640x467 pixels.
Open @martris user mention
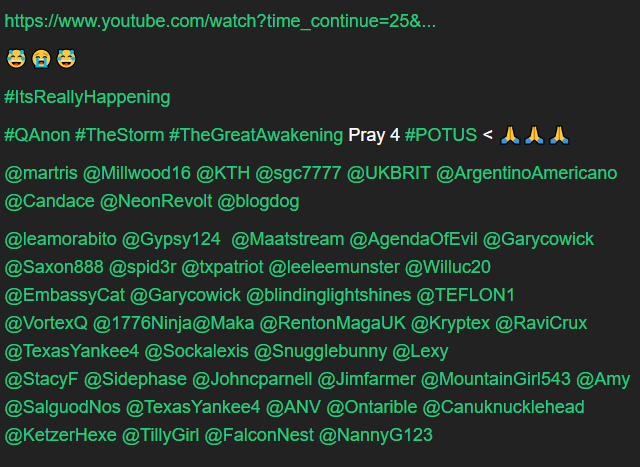click(41, 173)
